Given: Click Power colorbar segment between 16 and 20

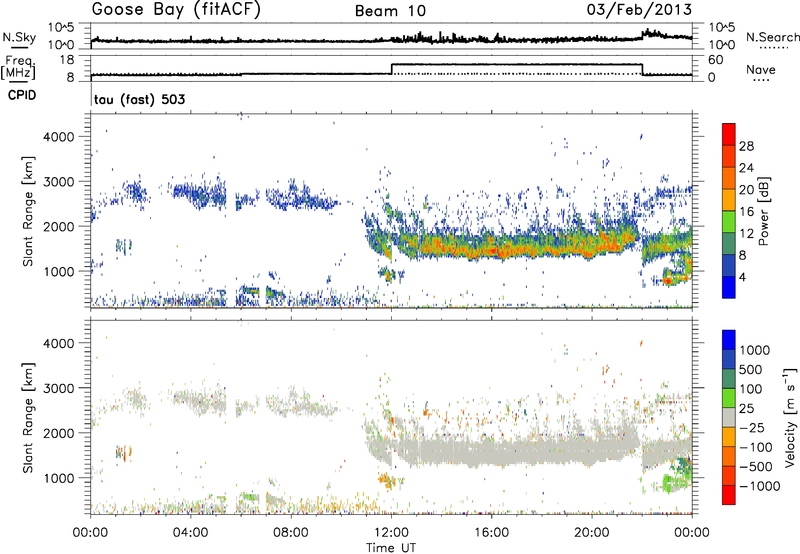Looking at the screenshot, I should pos(729,200).
